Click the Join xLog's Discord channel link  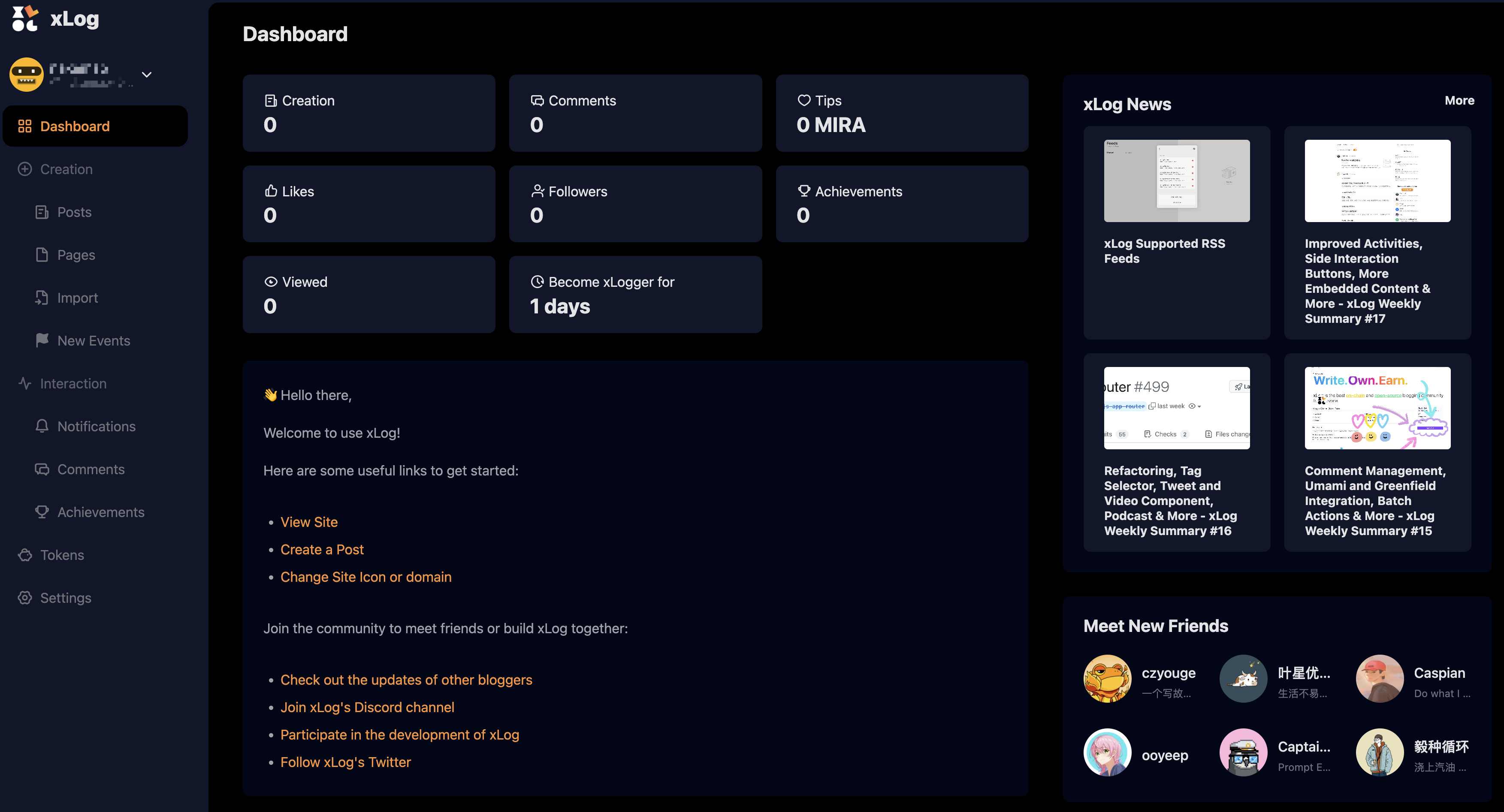point(367,707)
